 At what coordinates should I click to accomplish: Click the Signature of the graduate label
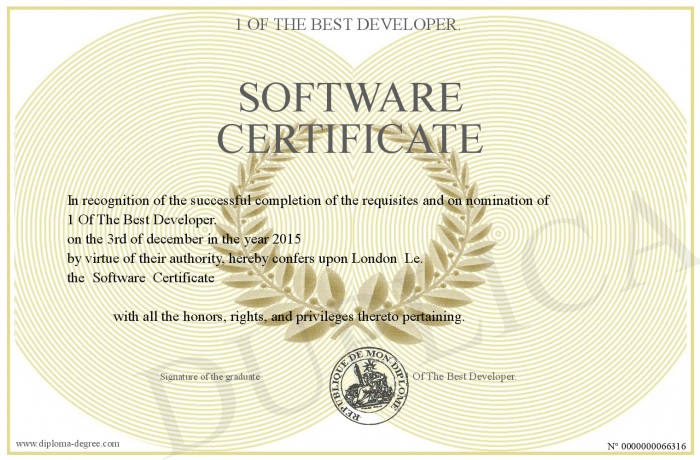pos(210,376)
